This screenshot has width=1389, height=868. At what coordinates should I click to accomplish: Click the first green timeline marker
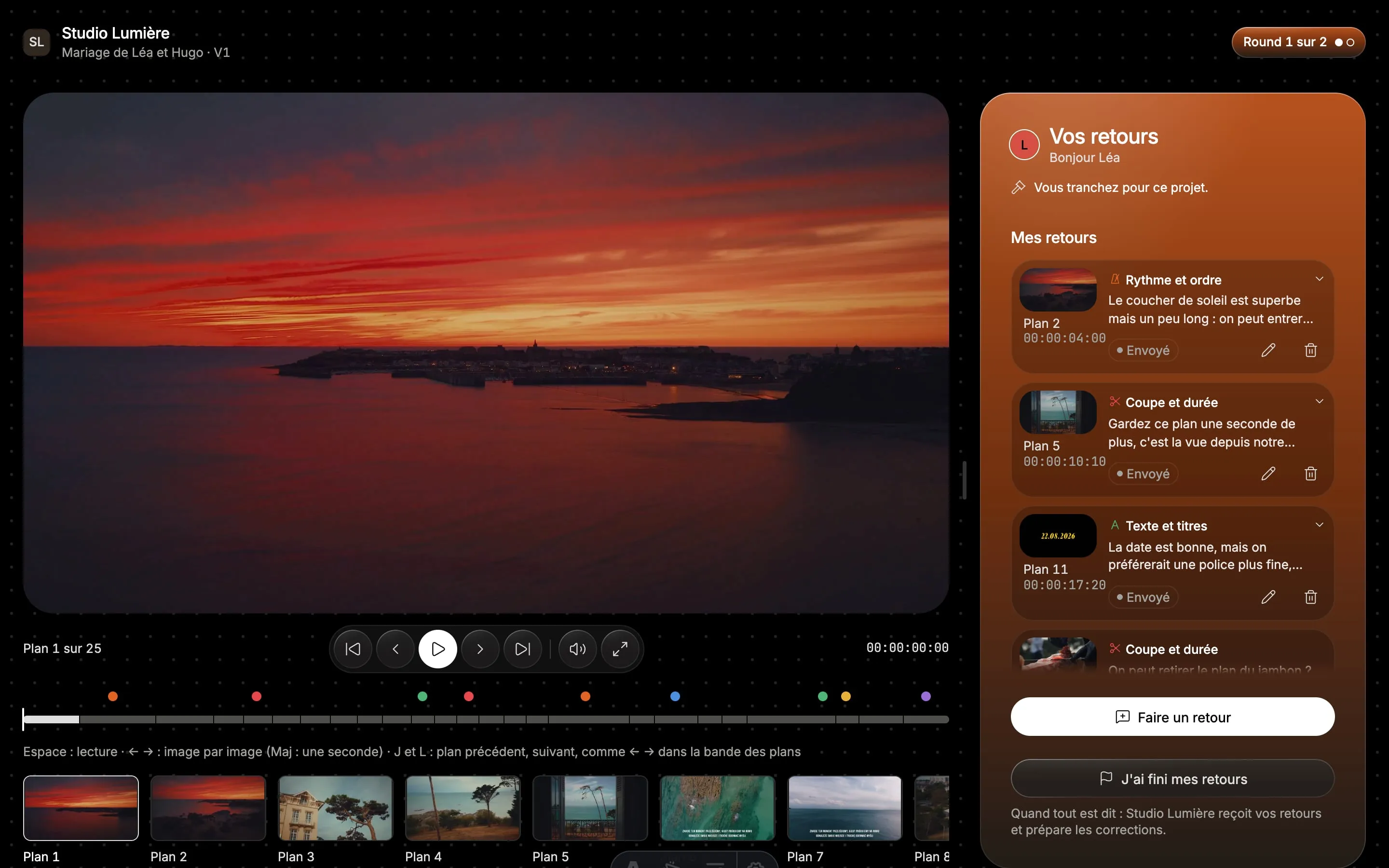pos(422,696)
